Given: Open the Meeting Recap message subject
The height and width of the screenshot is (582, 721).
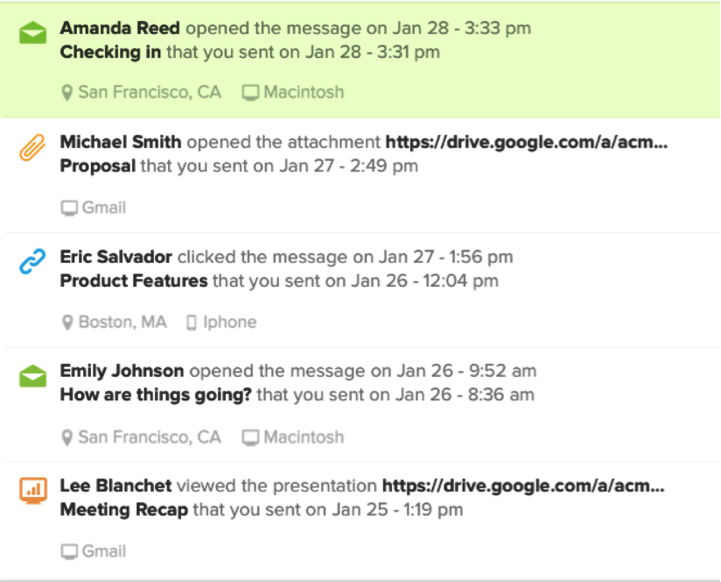Looking at the screenshot, I should coord(124,510).
